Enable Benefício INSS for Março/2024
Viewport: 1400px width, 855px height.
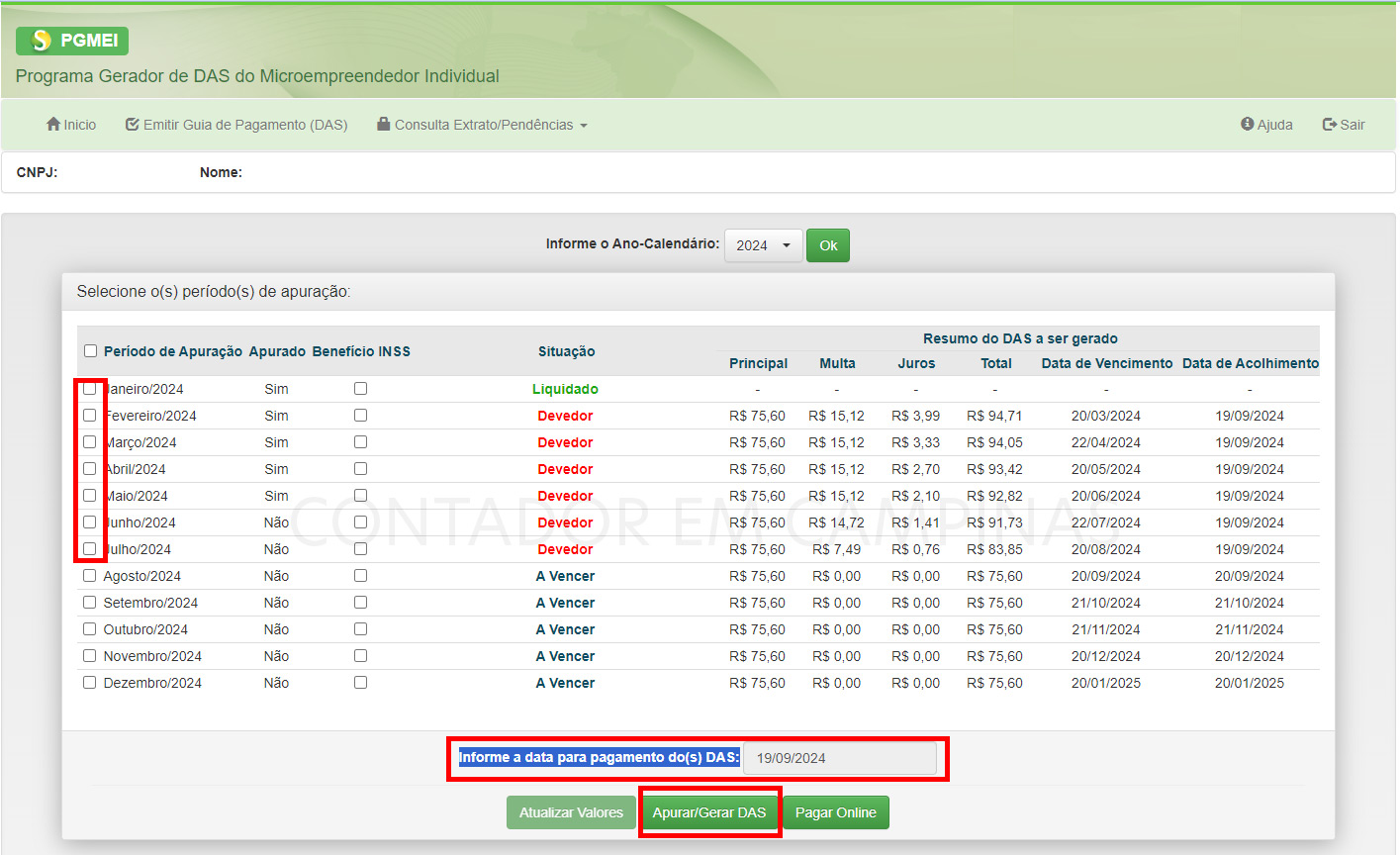pos(360,442)
